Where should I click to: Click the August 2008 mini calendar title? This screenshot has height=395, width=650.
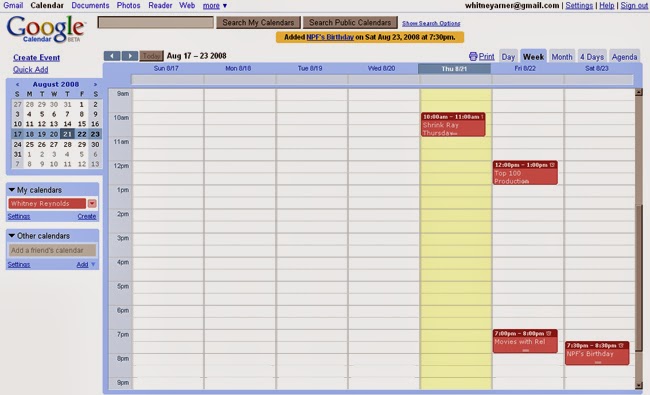56,84
